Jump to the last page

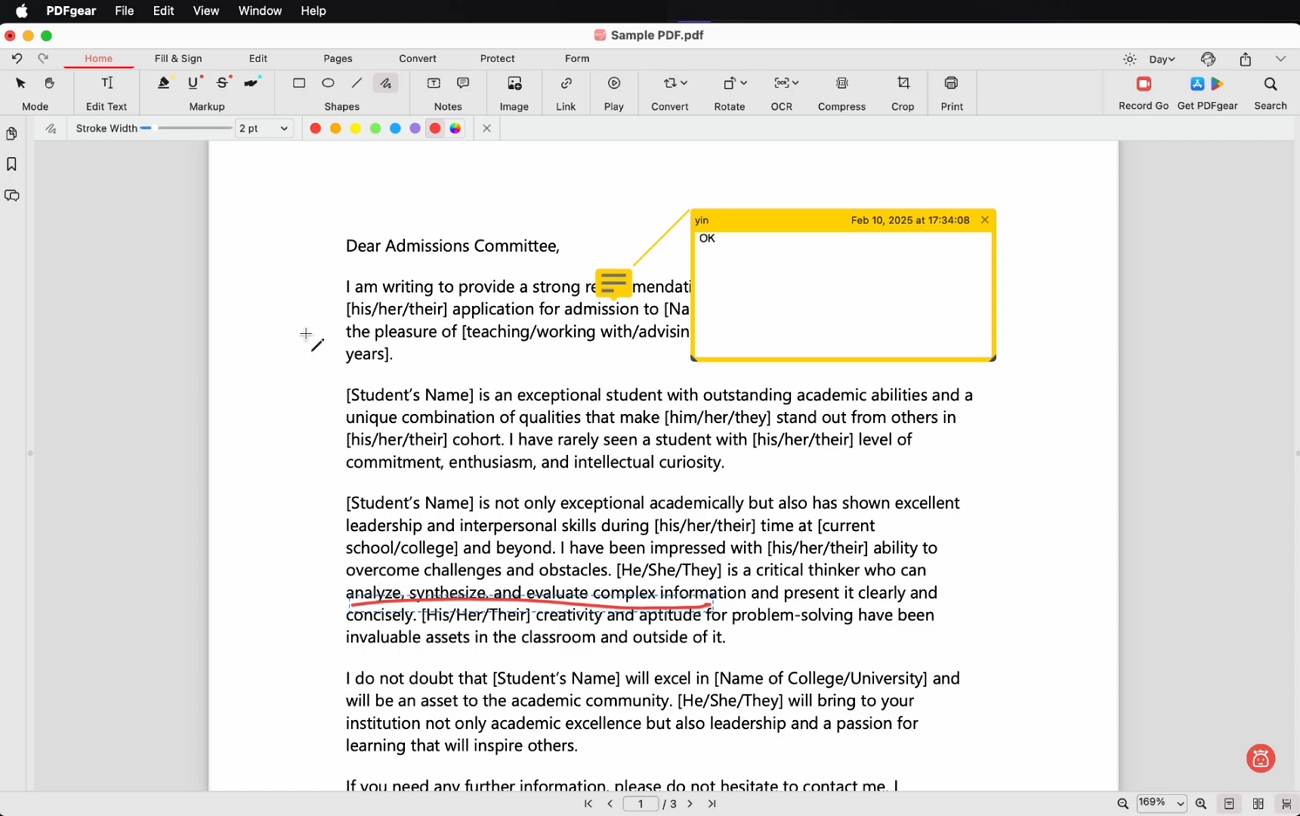pyautogui.click(x=713, y=804)
